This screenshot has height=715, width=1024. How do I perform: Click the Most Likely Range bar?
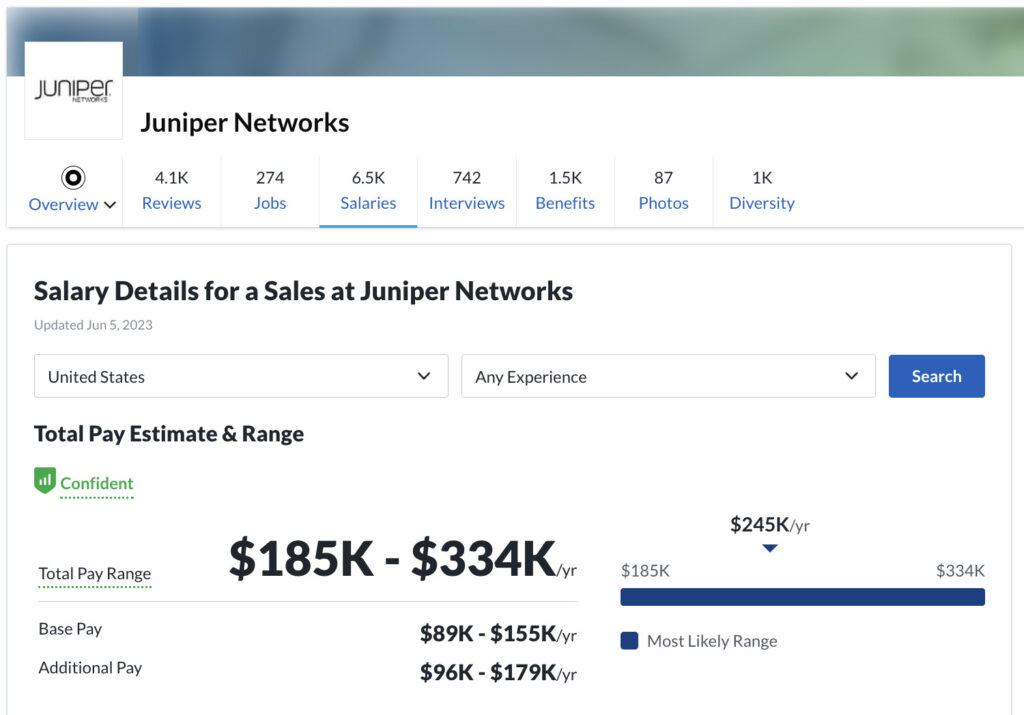click(x=803, y=597)
